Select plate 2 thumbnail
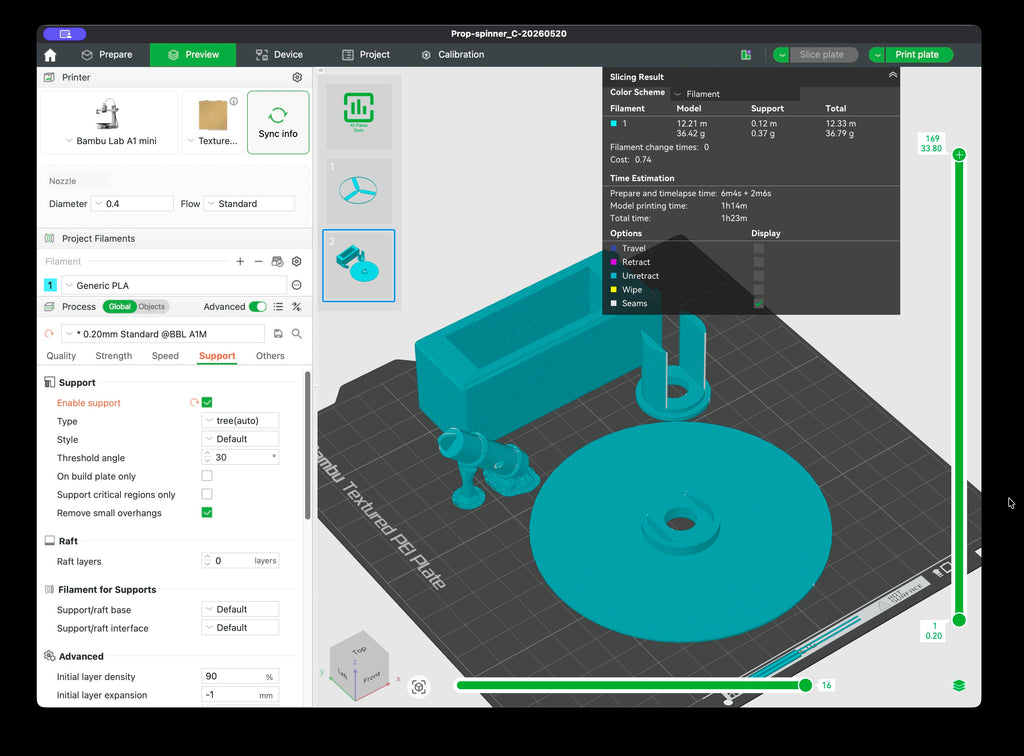This screenshot has width=1024, height=756. click(x=359, y=265)
